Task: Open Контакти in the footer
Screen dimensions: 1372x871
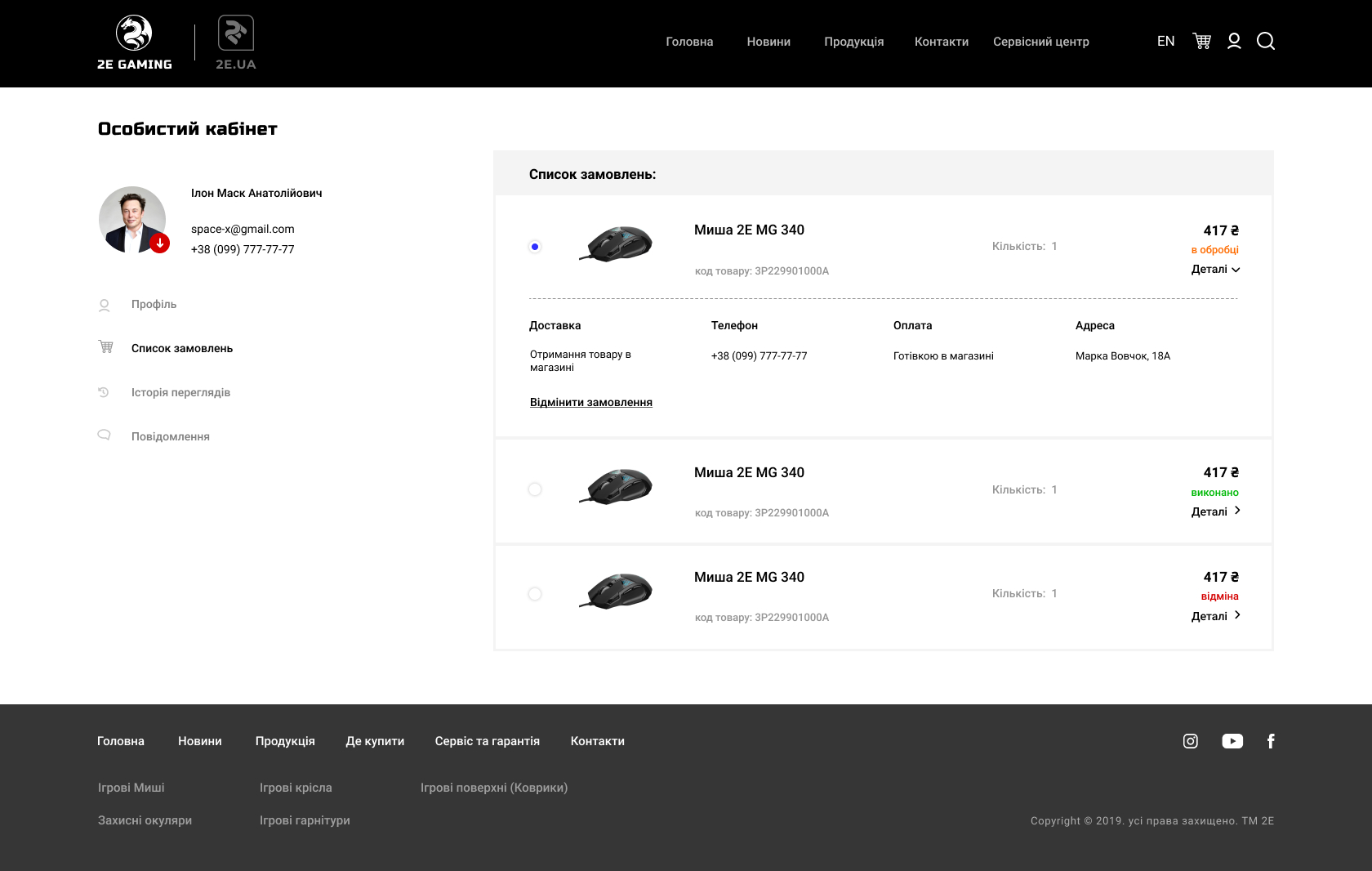Action: pyautogui.click(x=598, y=741)
